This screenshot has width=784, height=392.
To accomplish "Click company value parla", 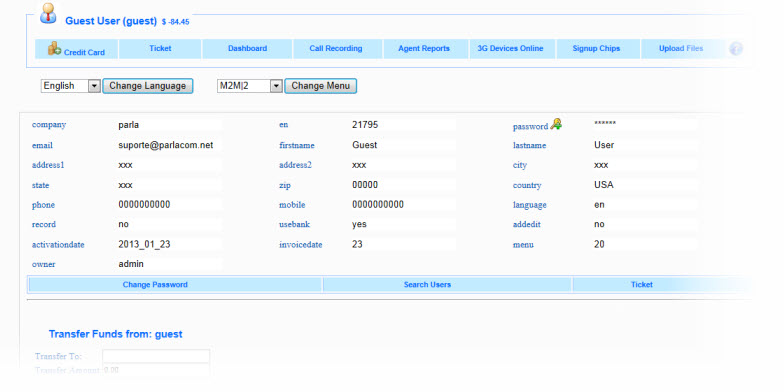I will pos(127,125).
